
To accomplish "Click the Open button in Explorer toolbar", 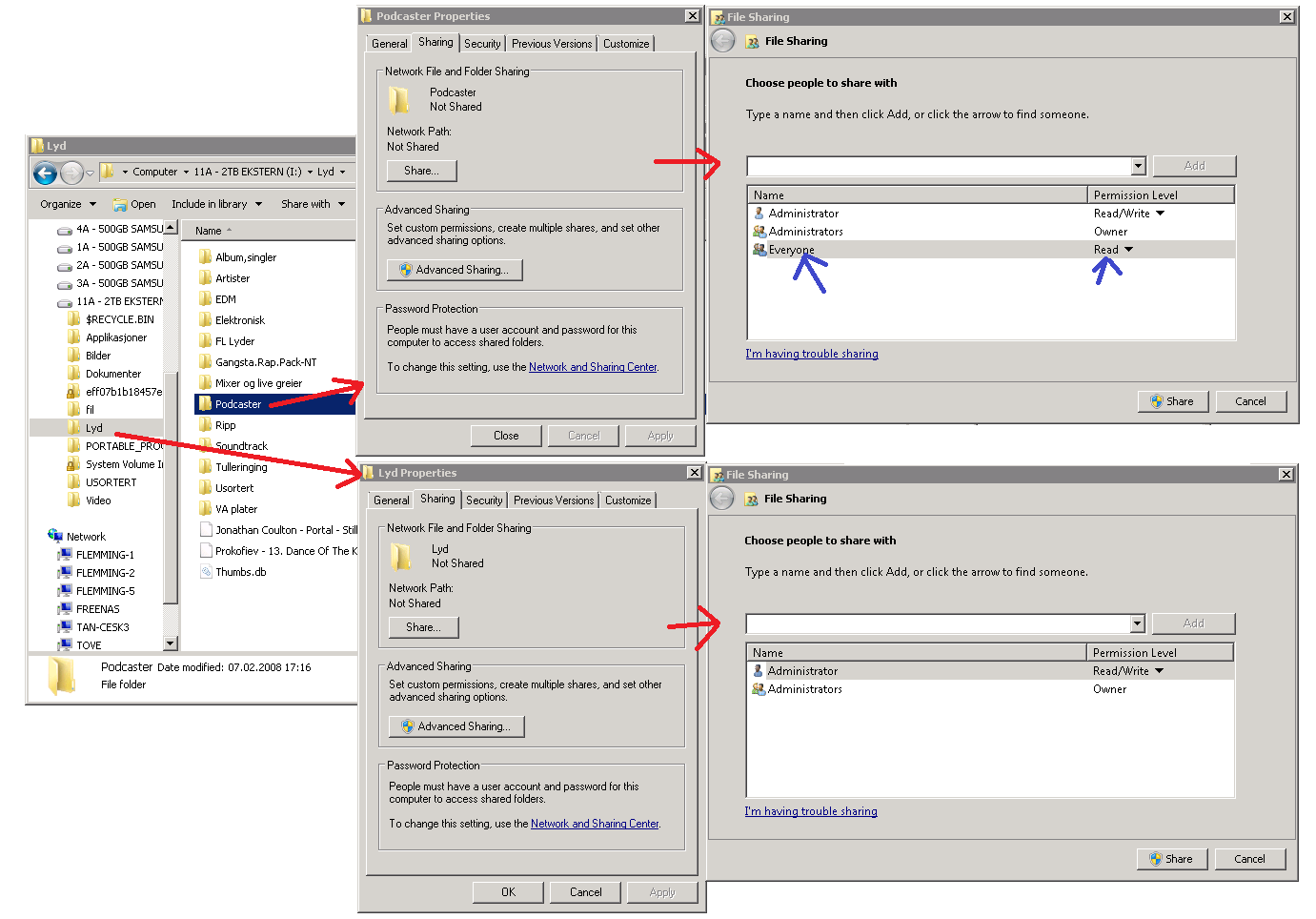I will tap(134, 204).
